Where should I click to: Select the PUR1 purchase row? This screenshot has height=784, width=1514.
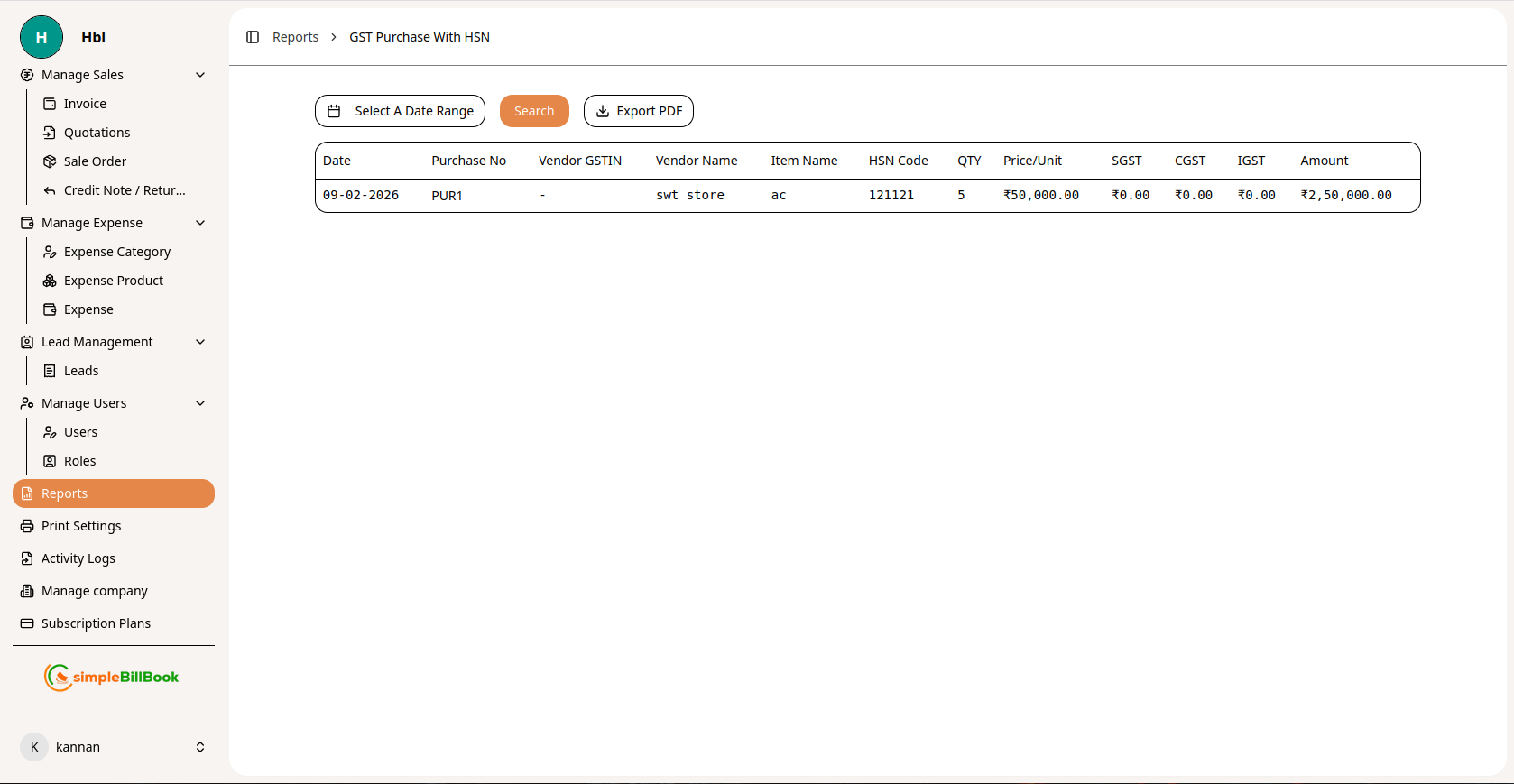447,196
